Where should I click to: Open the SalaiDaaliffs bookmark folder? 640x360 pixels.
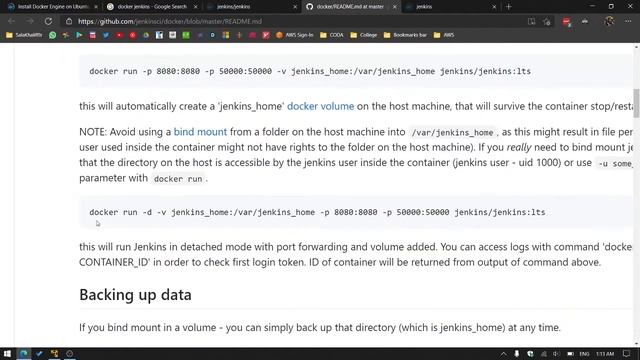point(24,35)
